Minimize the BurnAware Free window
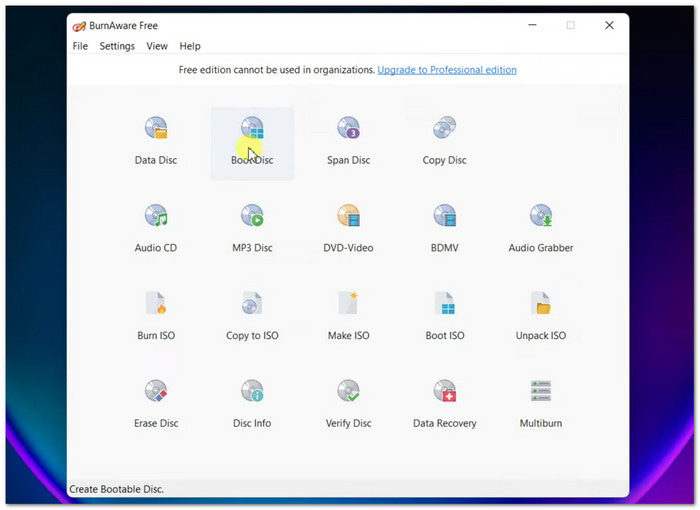The image size is (700, 510). (x=532, y=25)
